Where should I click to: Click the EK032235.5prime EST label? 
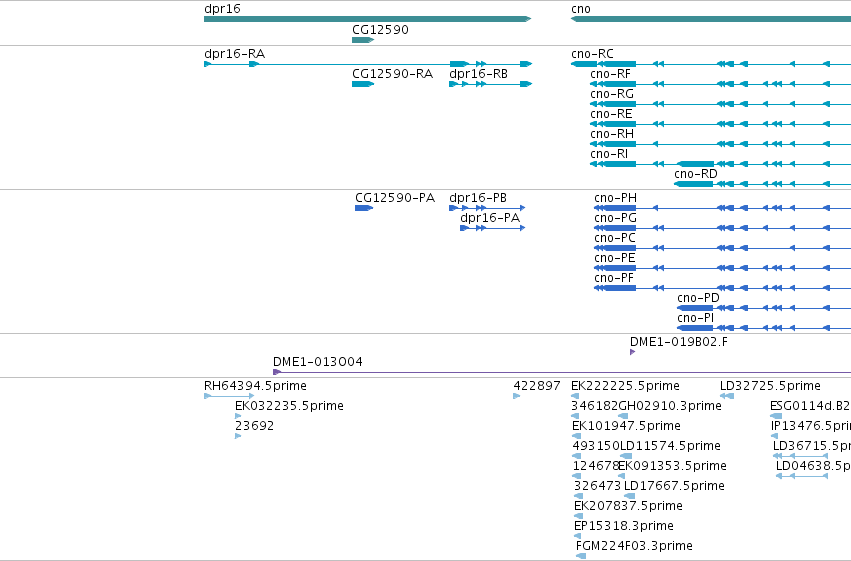[289, 406]
